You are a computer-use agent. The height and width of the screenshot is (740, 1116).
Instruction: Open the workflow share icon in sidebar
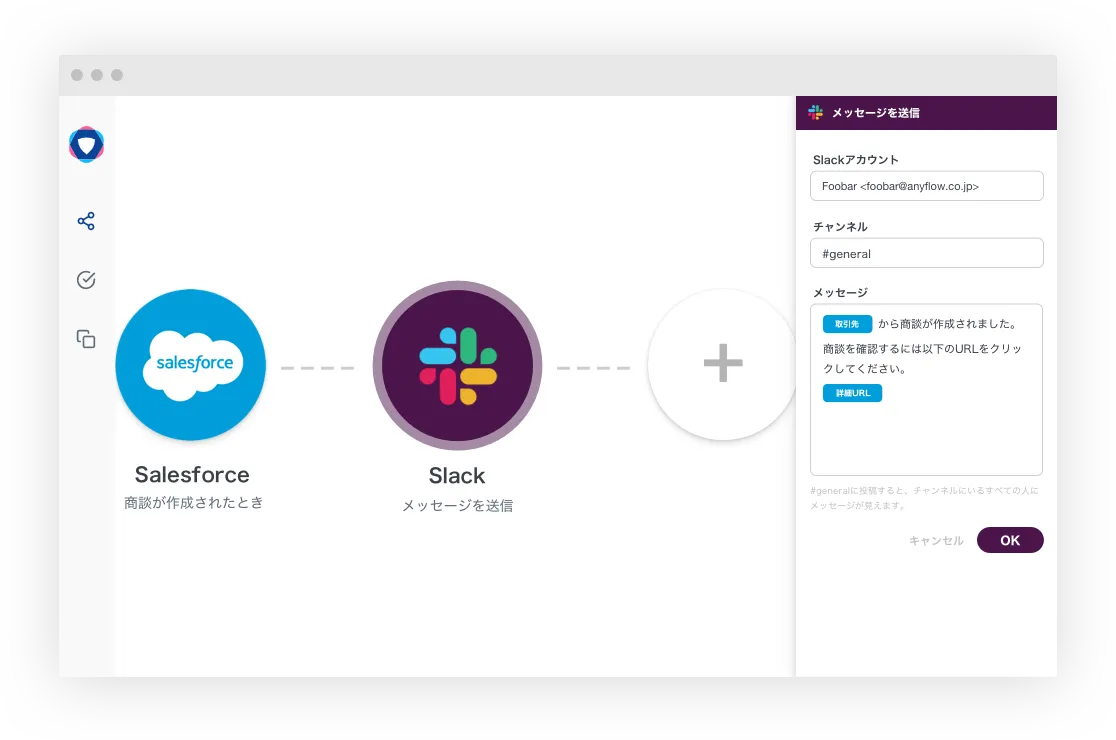pos(86,221)
